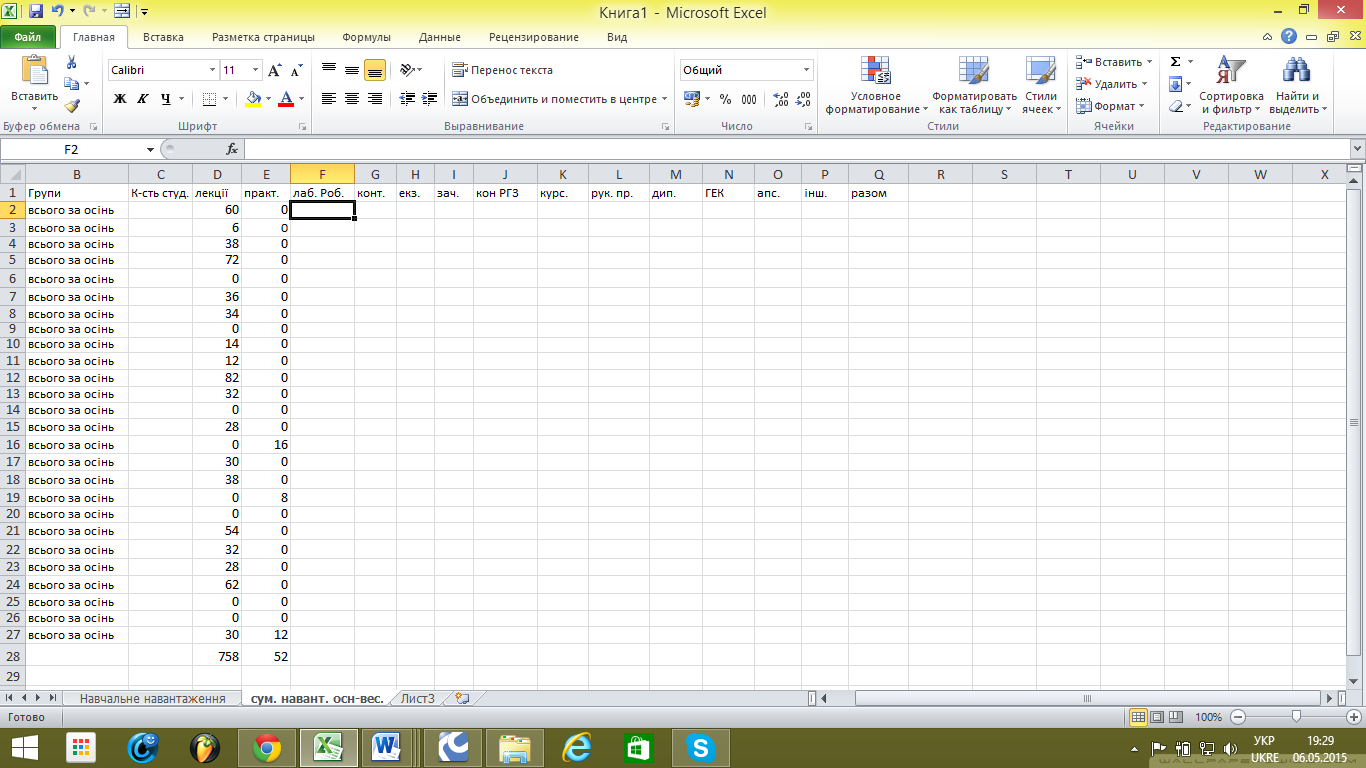Image resolution: width=1366 pixels, height=768 pixels.
Task: Expand the Общий number format dropdown
Action: [x=806, y=70]
